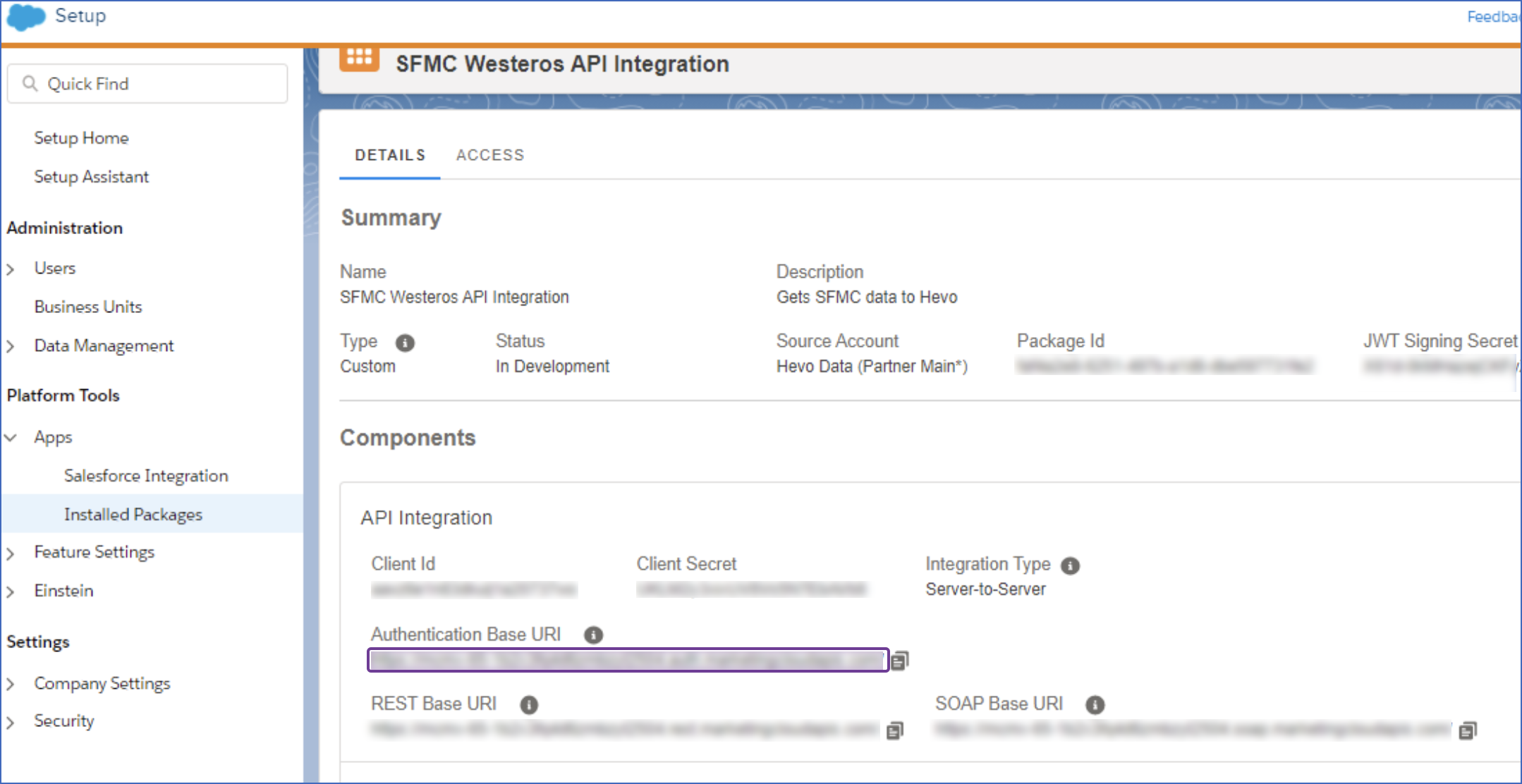Click info icon beside REST Base URI
The height and width of the screenshot is (784, 1522).
point(529,704)
